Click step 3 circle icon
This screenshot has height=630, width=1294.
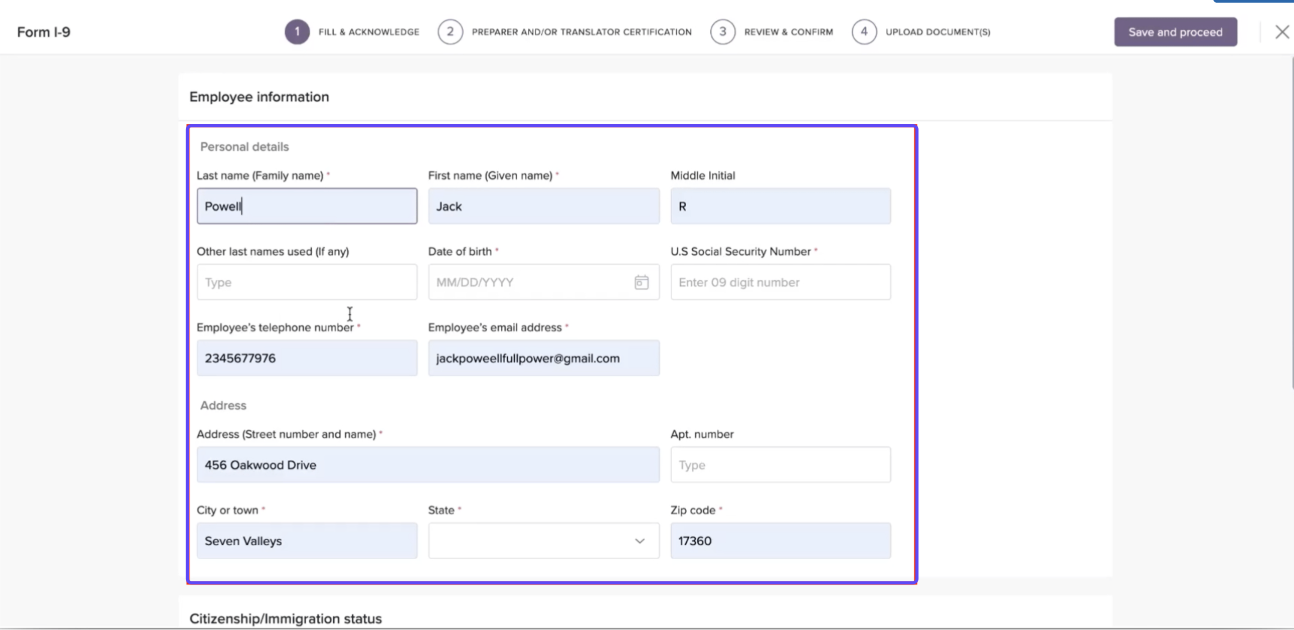click(722, 32)
